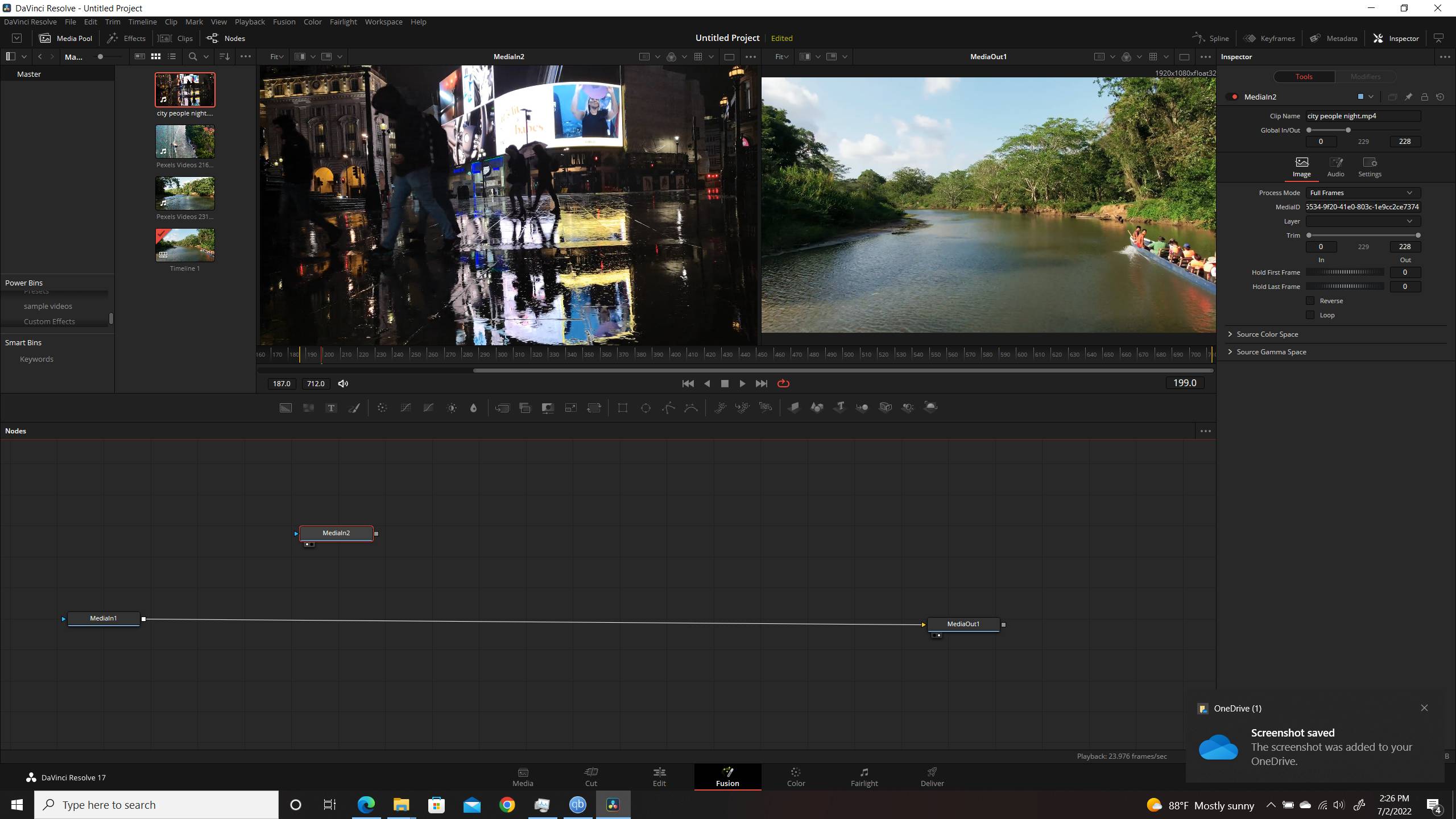1456x819 pixels.
Task: Toggle single viewer mode in MediaOut1 viewer
Action: tap(1184, 56)
